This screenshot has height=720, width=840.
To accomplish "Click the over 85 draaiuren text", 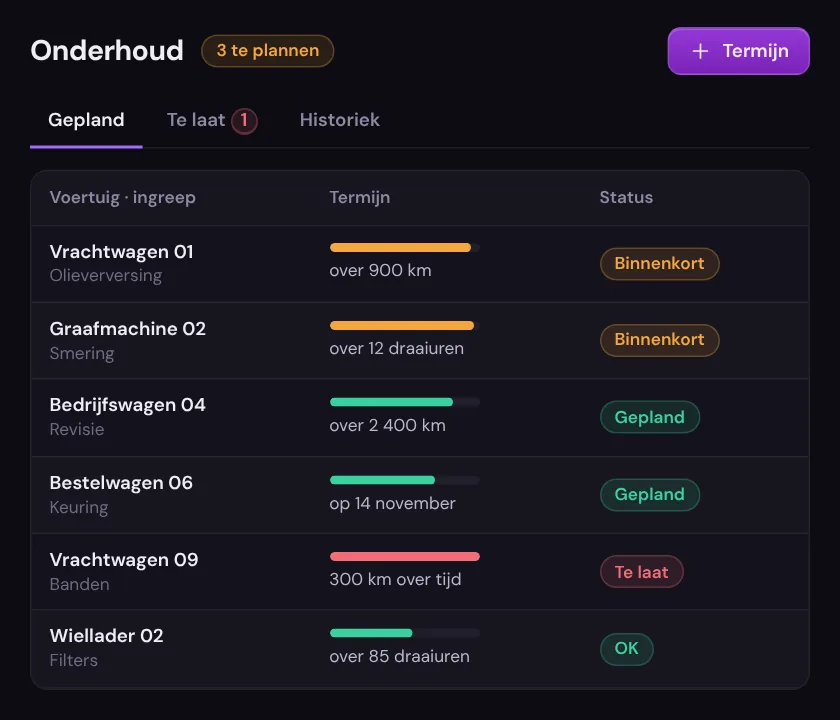I will 400,657.
